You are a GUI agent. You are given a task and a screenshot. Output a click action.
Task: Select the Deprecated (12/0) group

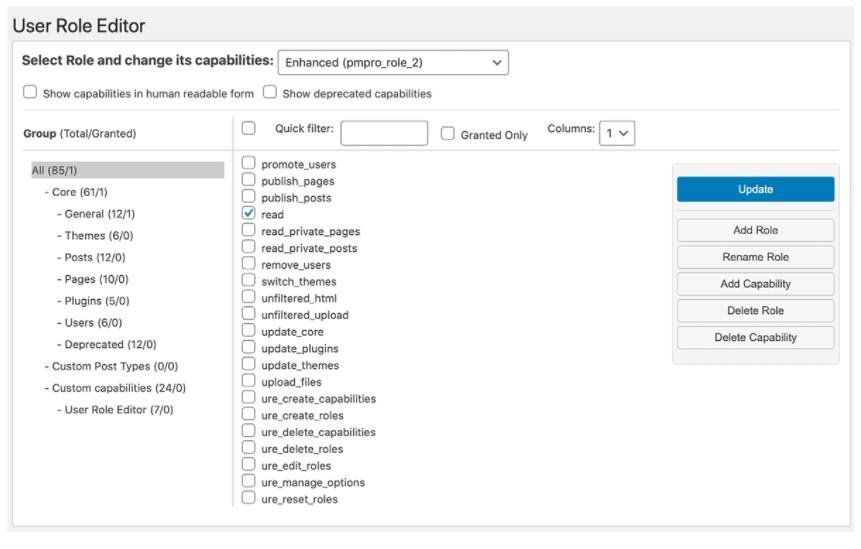pos(107,345)
